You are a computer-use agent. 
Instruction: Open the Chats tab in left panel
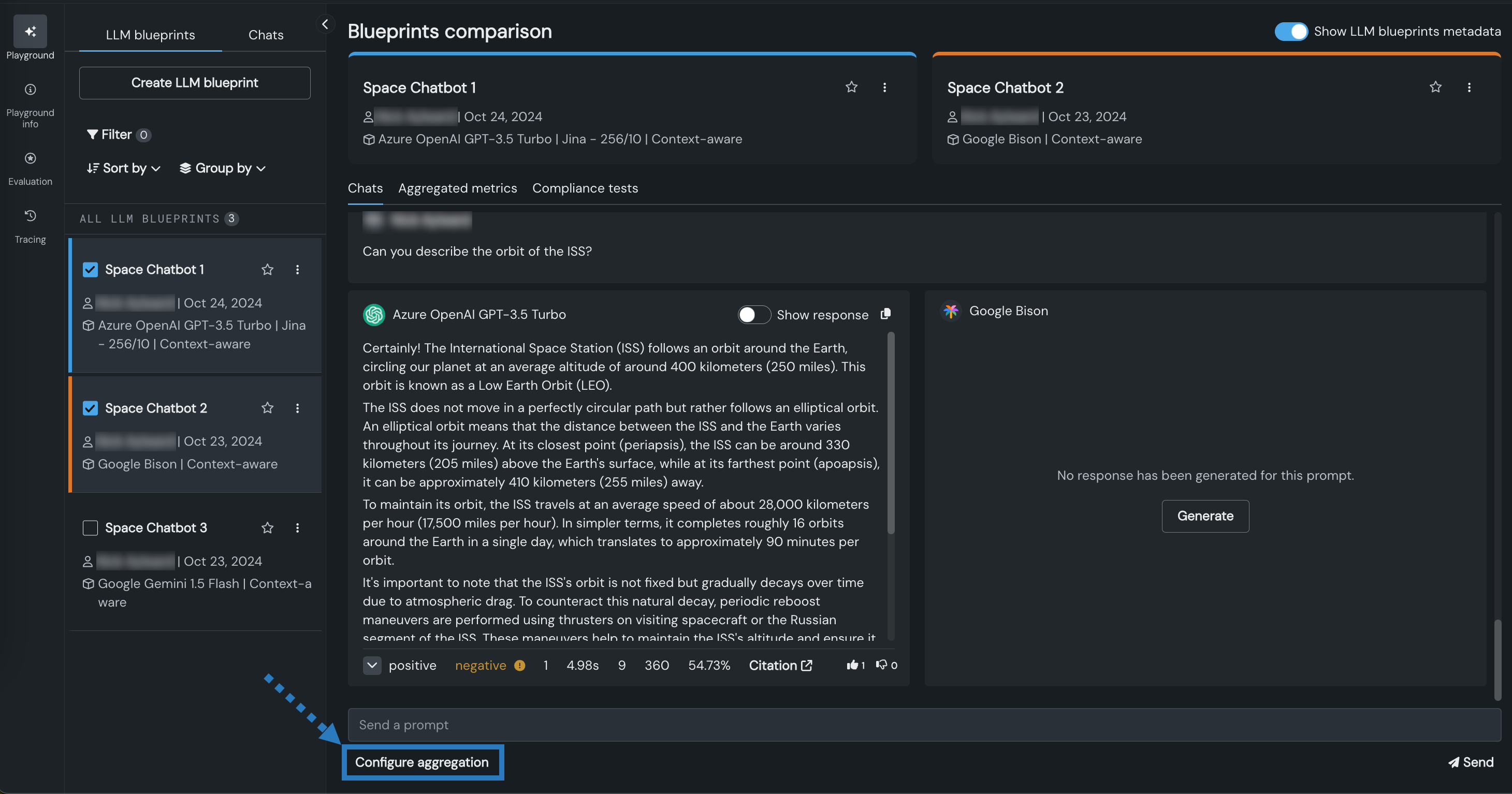(x=265, y=35)
